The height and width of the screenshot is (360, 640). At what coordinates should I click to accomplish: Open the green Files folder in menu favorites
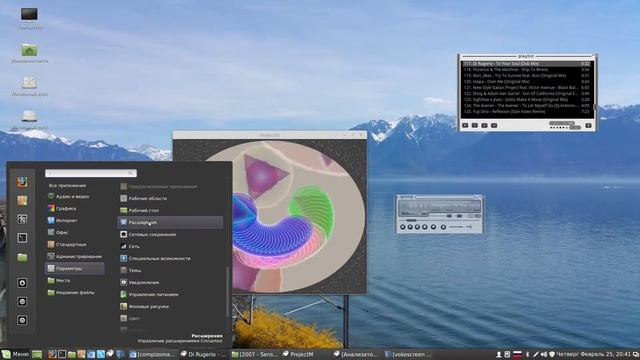pyautogui.click(x=22, y=257)
